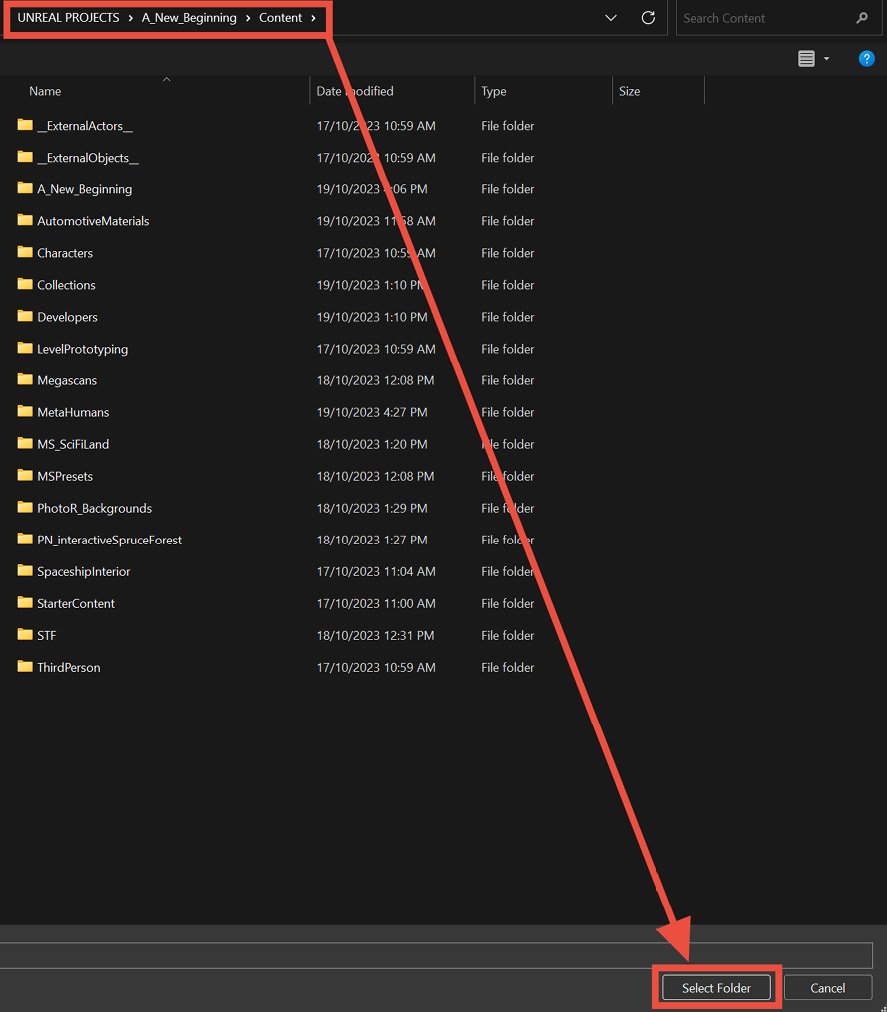Image resolution: width=887 pixels, height=1012 pixels.
Task: Click the MetaHumans folder name
Action: [73, 412]
